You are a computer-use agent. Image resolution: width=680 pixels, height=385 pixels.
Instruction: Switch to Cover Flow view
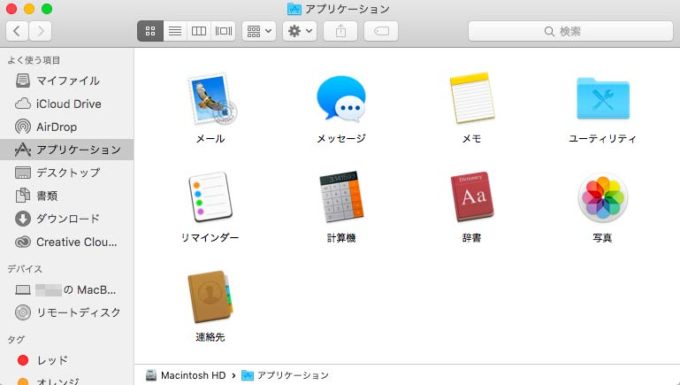tap(223, 31)
